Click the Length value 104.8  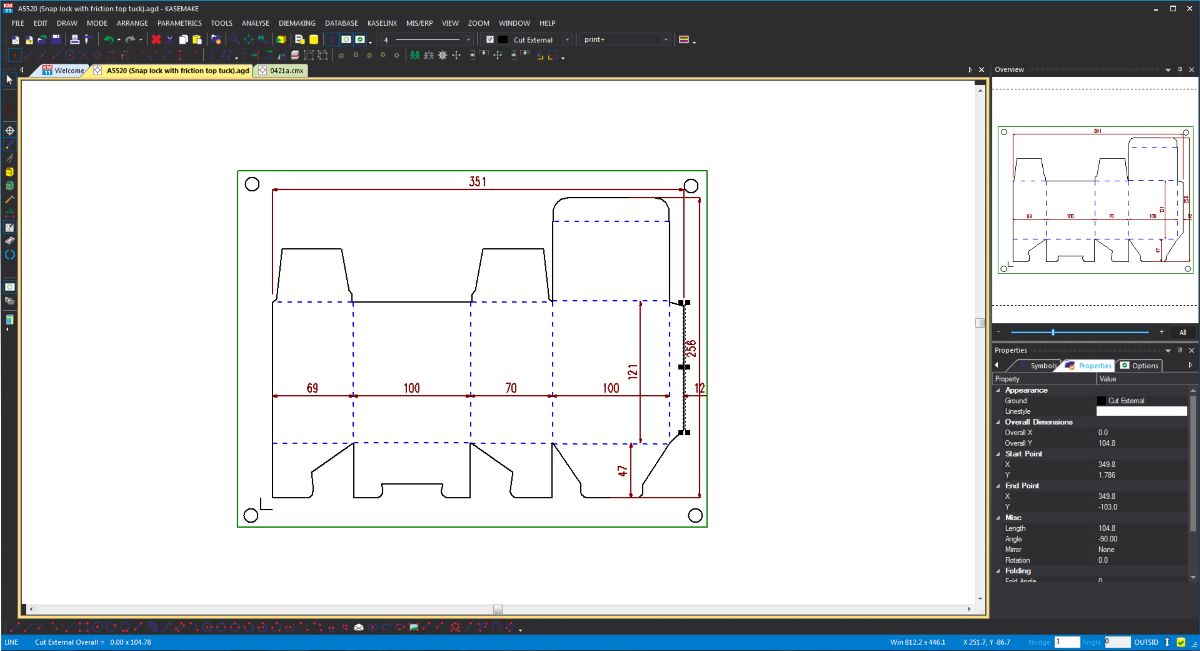1107,528
